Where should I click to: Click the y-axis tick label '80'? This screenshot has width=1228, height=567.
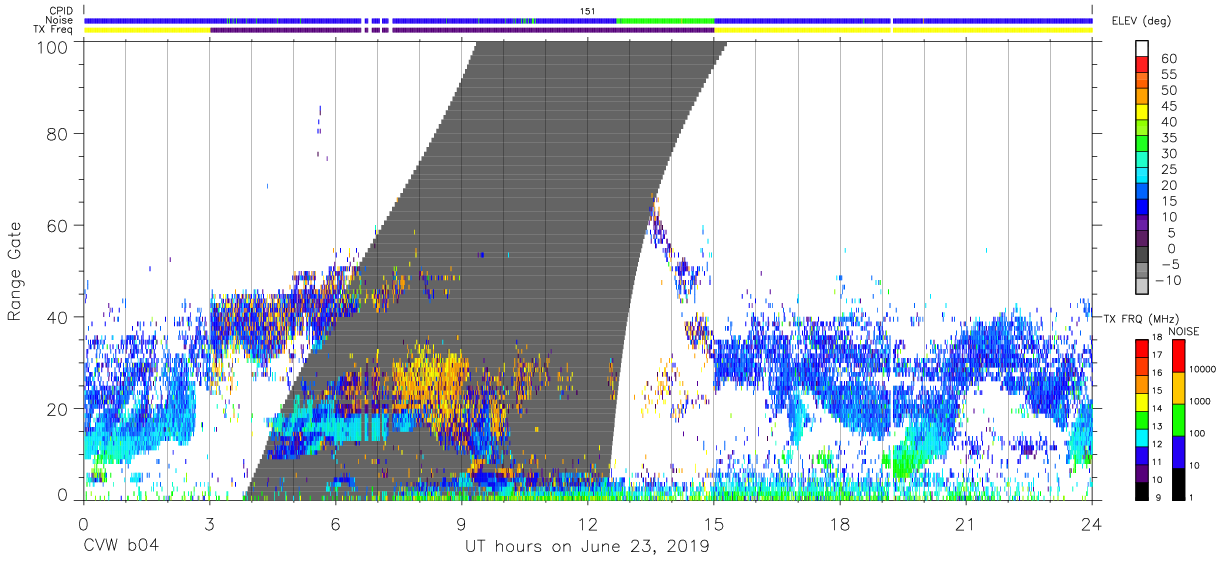tap(58, 133)
